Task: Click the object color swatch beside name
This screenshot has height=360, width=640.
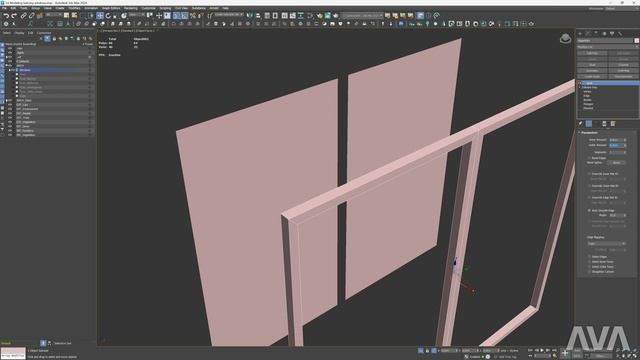Action: pos(636,40)
